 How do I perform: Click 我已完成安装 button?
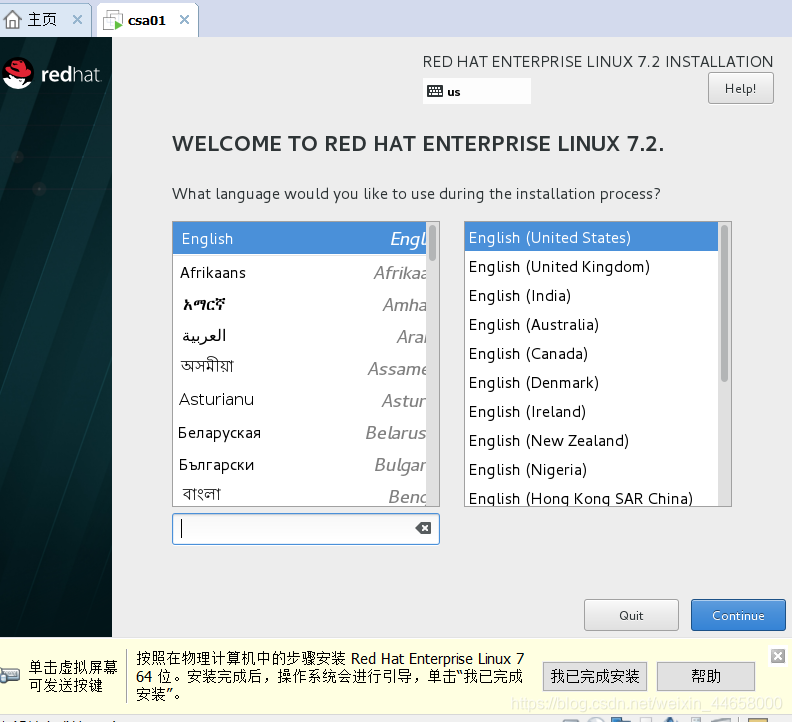(595, 676)
